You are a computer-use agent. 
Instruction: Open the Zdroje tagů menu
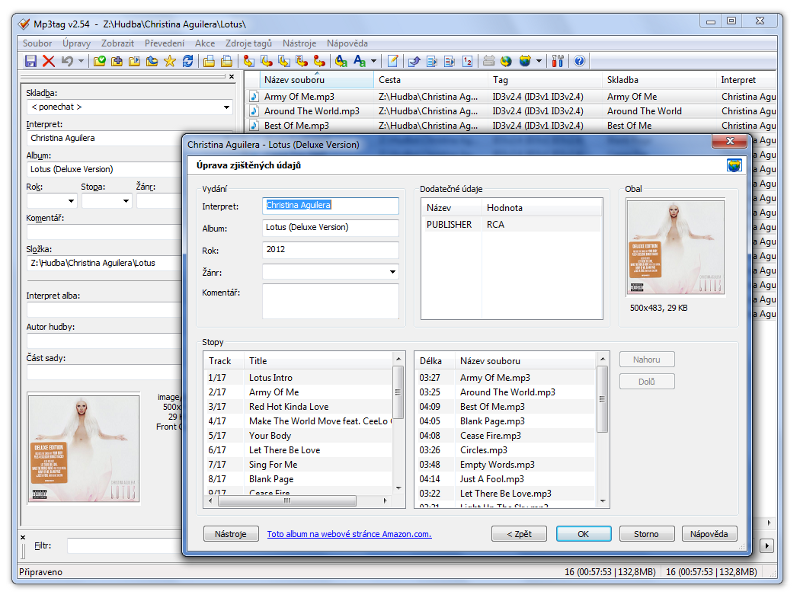248,44
